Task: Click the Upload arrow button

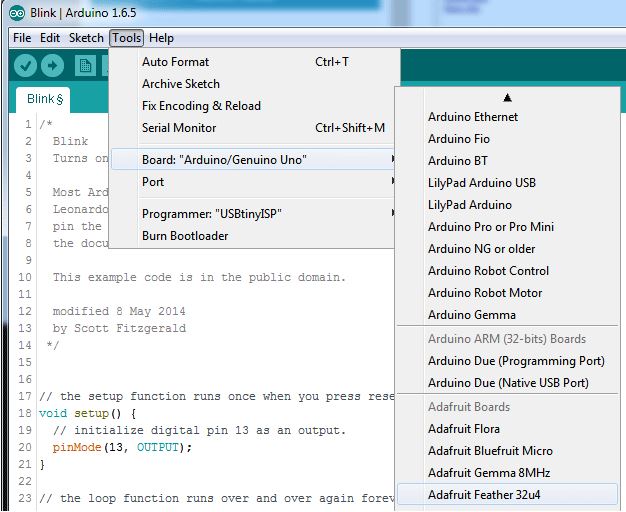Action: 52,66
